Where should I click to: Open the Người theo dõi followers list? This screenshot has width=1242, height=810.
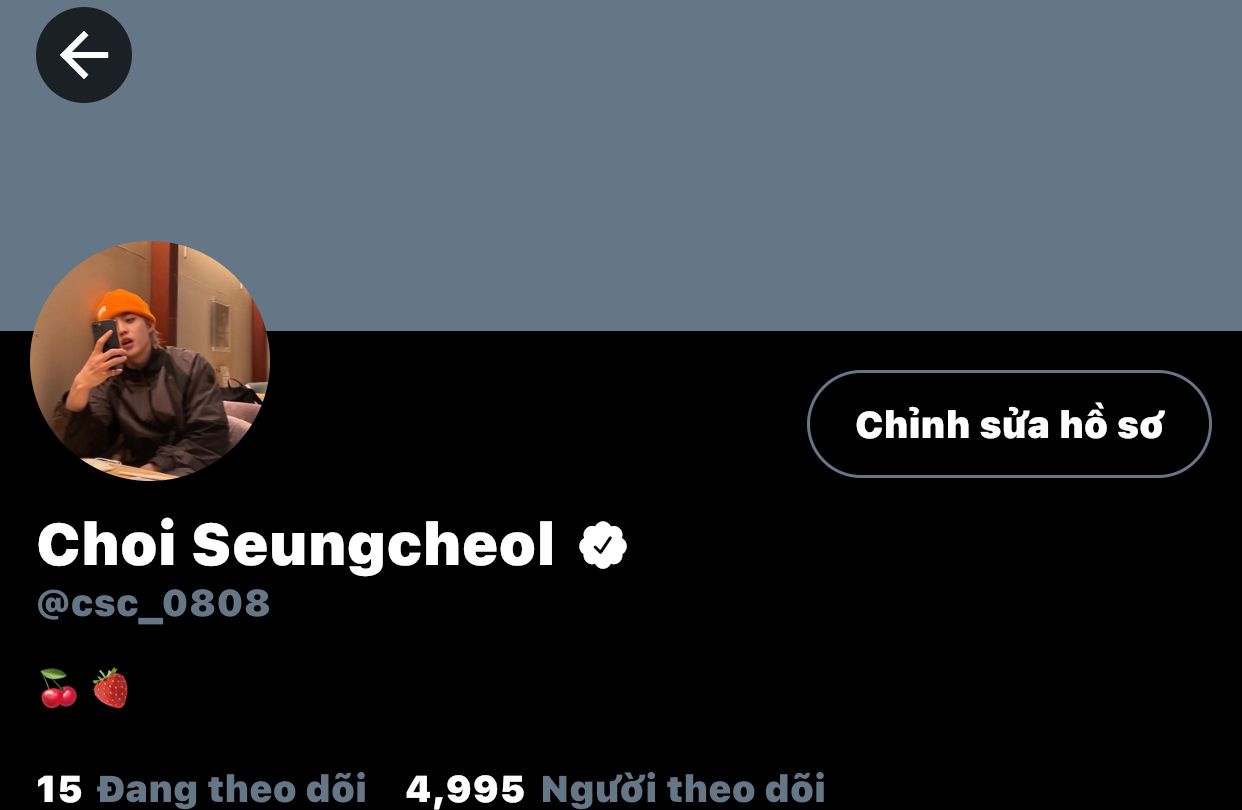coord(683,789)
